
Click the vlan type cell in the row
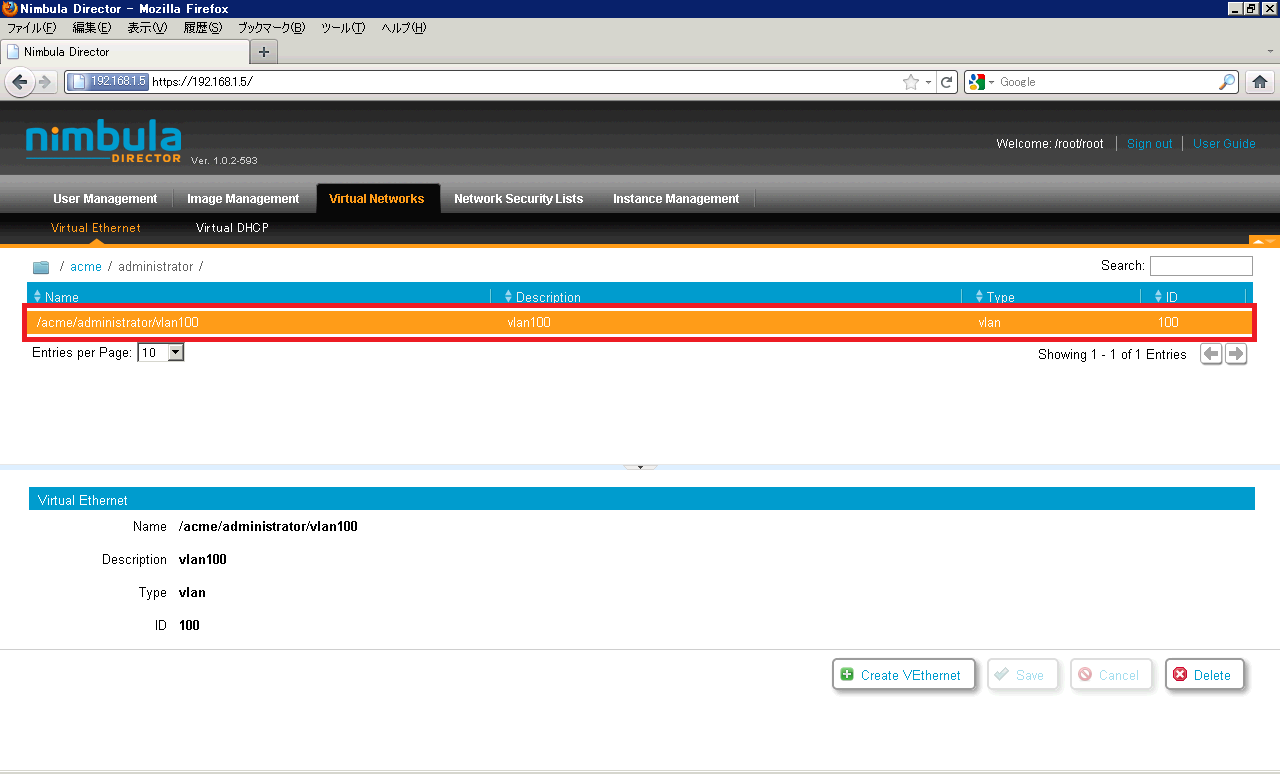coord(989,323)
